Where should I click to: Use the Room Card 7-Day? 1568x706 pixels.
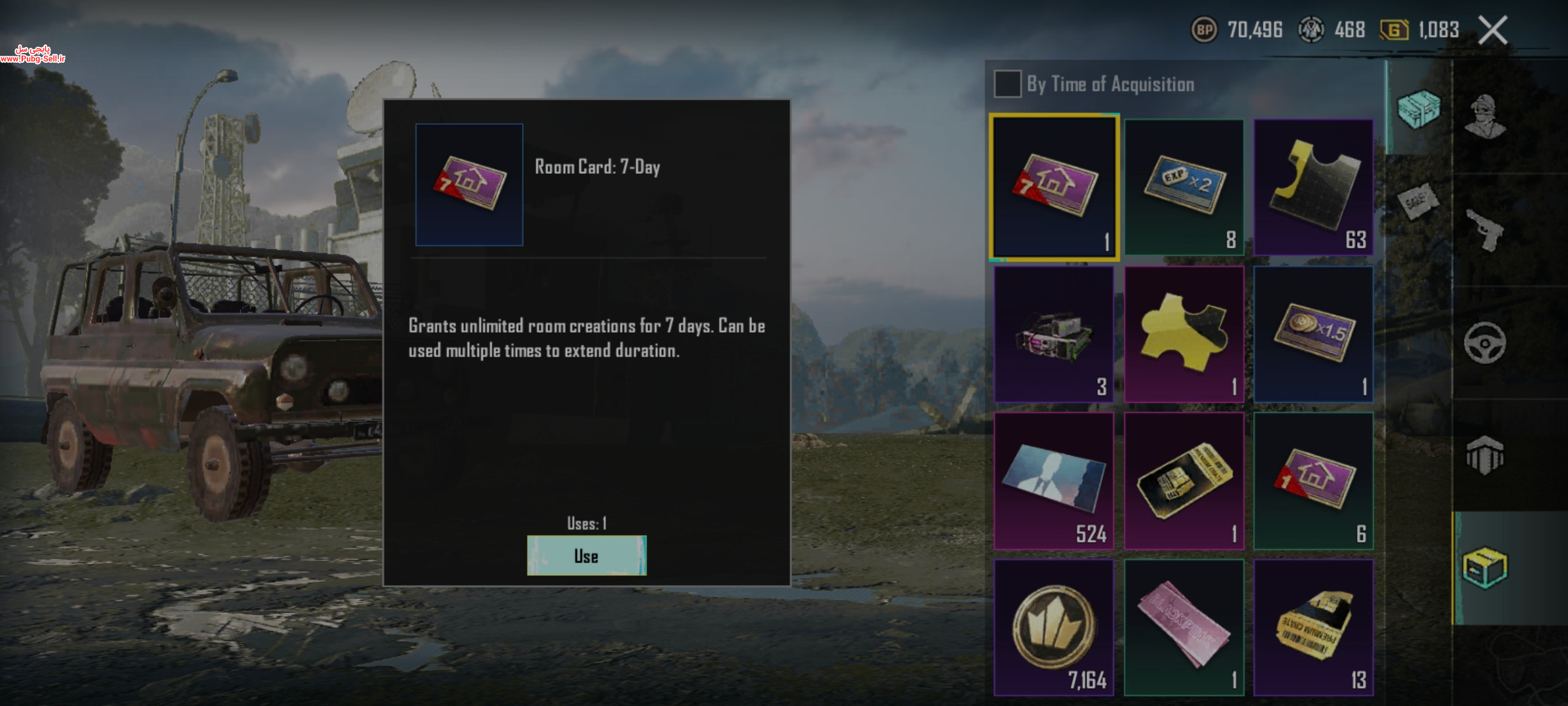587,556
